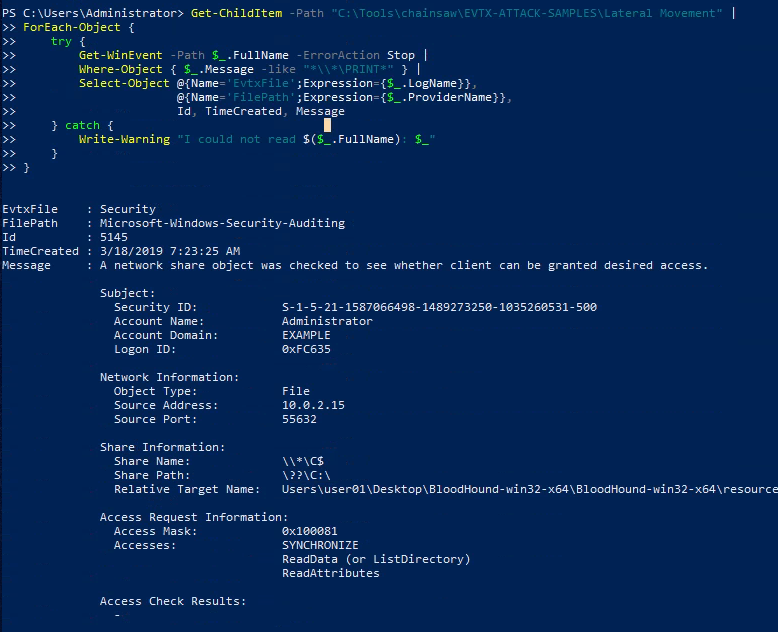This screenshot has height=632, width=778.
Task: Click the Source Port 55632 value
Action: click(x=299, y=419)
